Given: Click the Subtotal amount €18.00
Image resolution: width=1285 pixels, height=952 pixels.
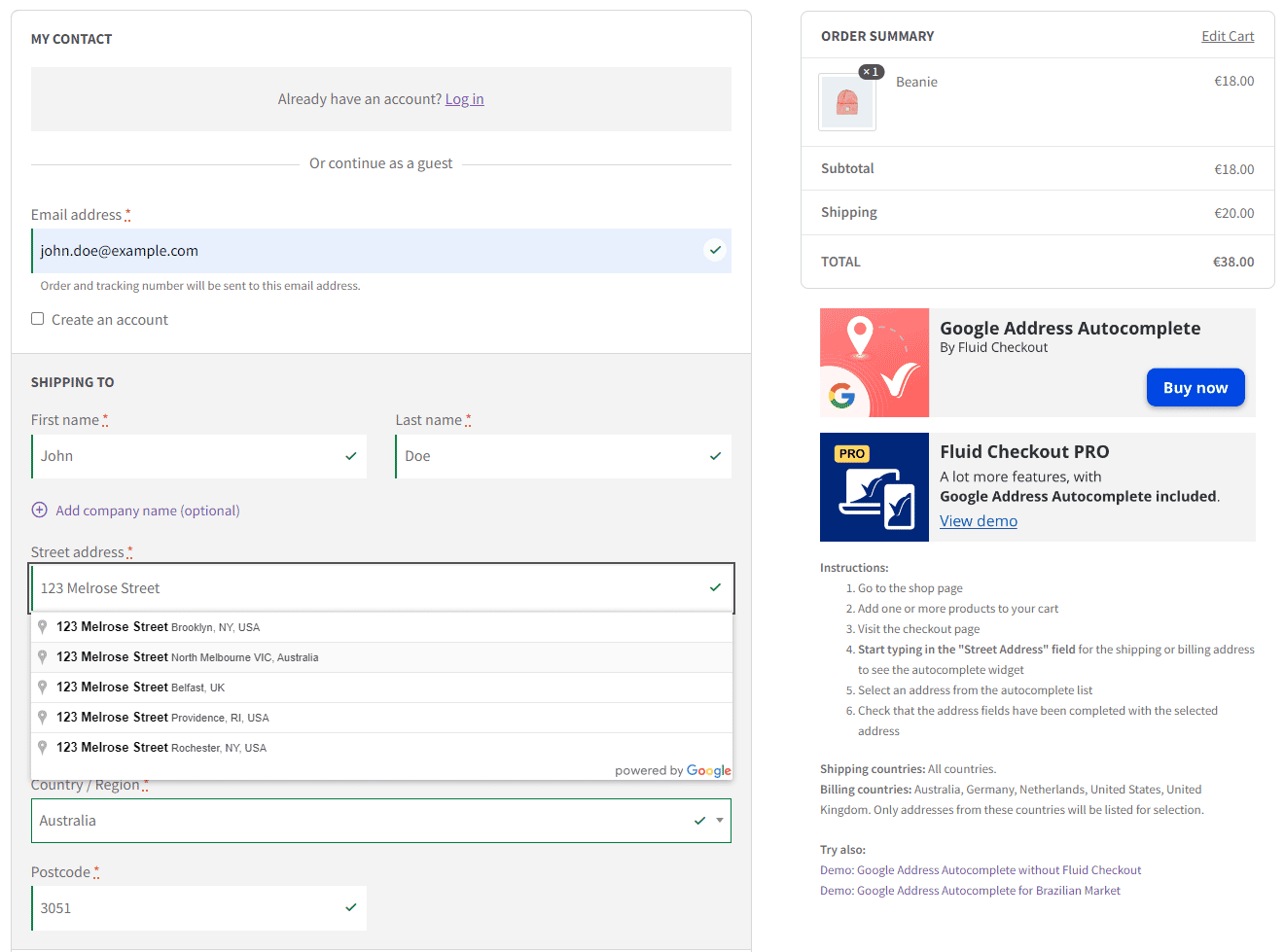Looking at the screenshot, I should [x=1233, y=169].
